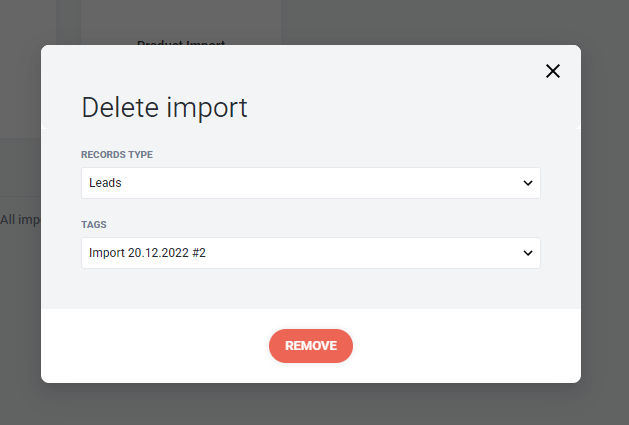Click the TAGS field label
629x425 pixels.
[94, 224]
